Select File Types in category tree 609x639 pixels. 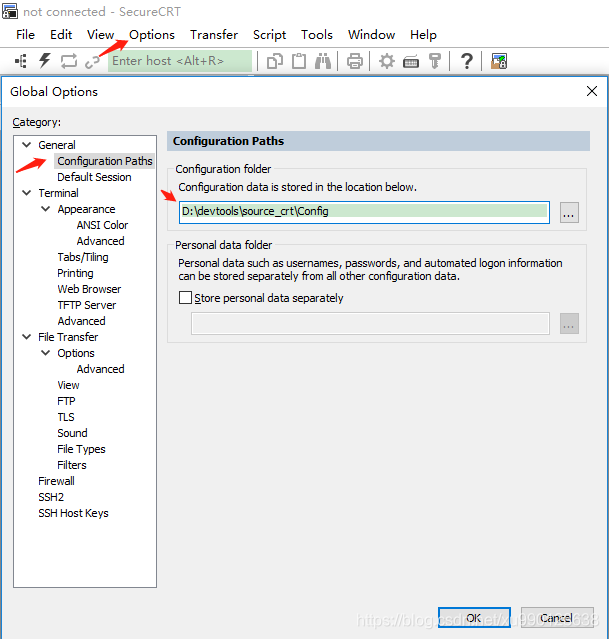pyautogui.click(x=81, y=449)
